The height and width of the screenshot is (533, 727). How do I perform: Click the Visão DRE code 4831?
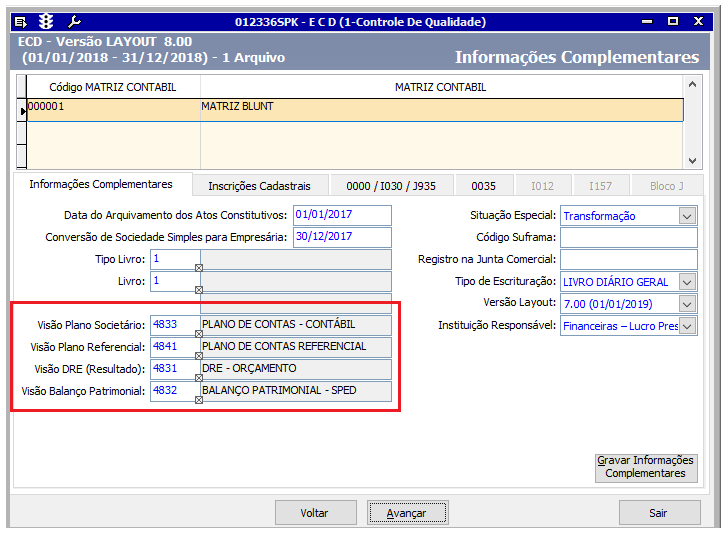tap(175, 369)
